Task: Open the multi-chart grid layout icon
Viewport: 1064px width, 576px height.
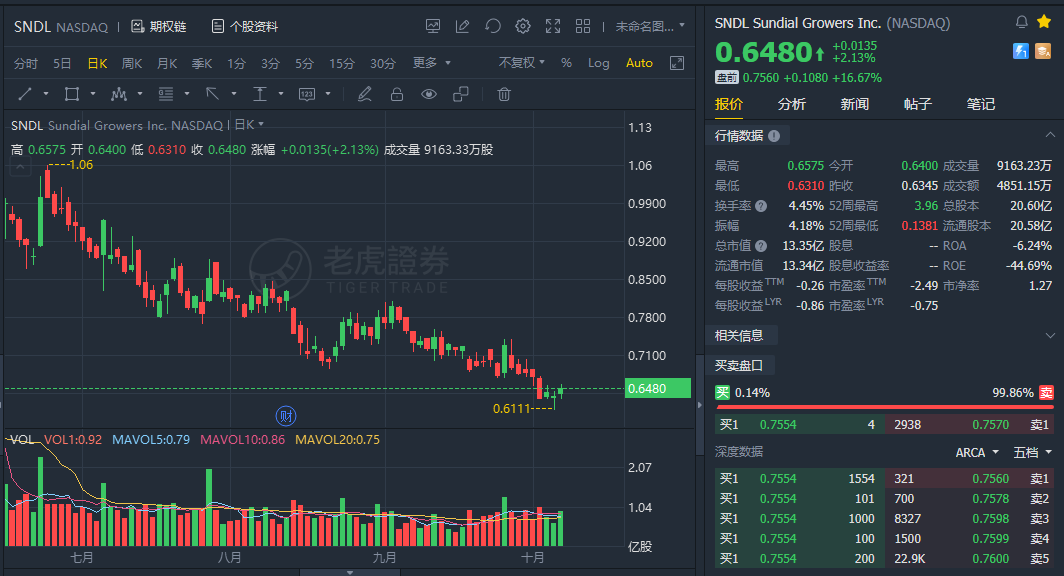Action: click(583, 26)
